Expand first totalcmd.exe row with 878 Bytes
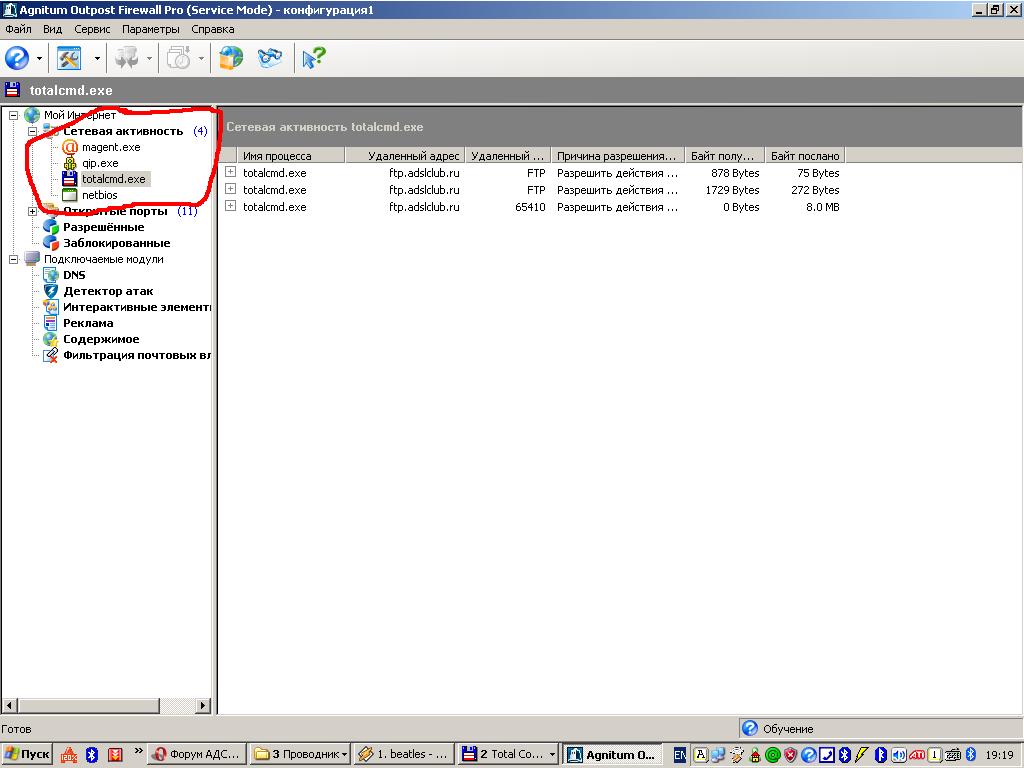This screenshot has height=768, width=1024. tap(231, 172)
